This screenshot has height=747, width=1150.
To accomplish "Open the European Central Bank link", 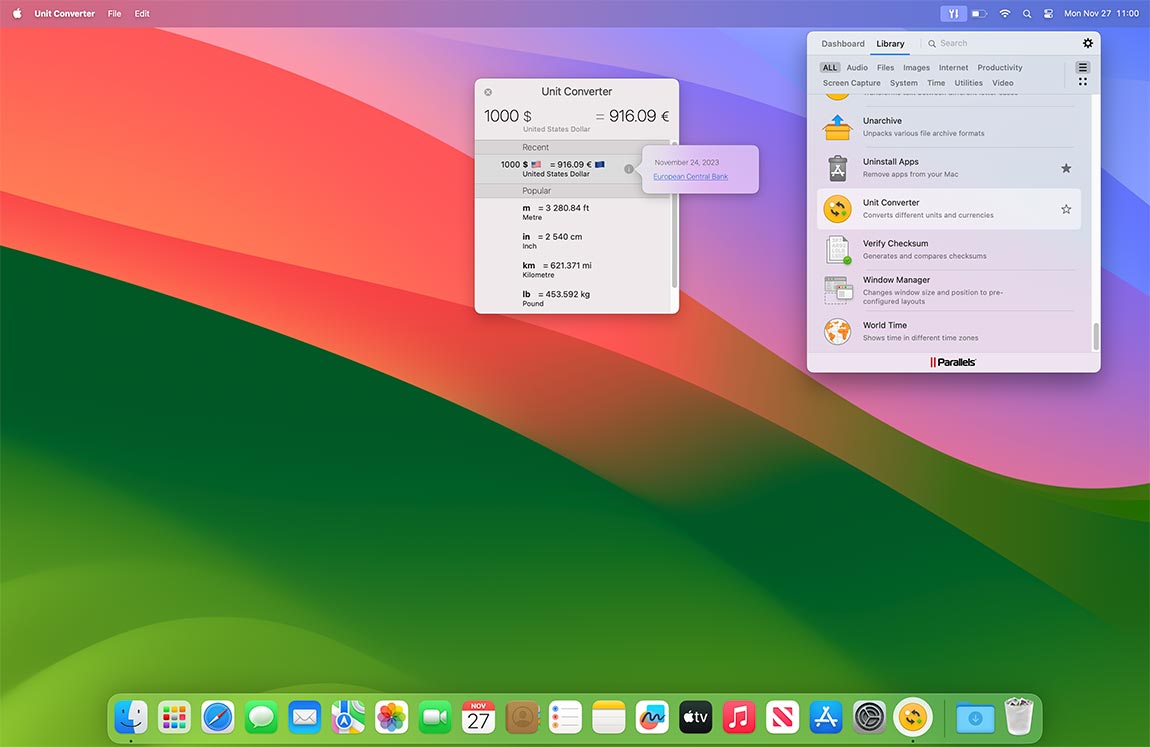I will point(690,177).
